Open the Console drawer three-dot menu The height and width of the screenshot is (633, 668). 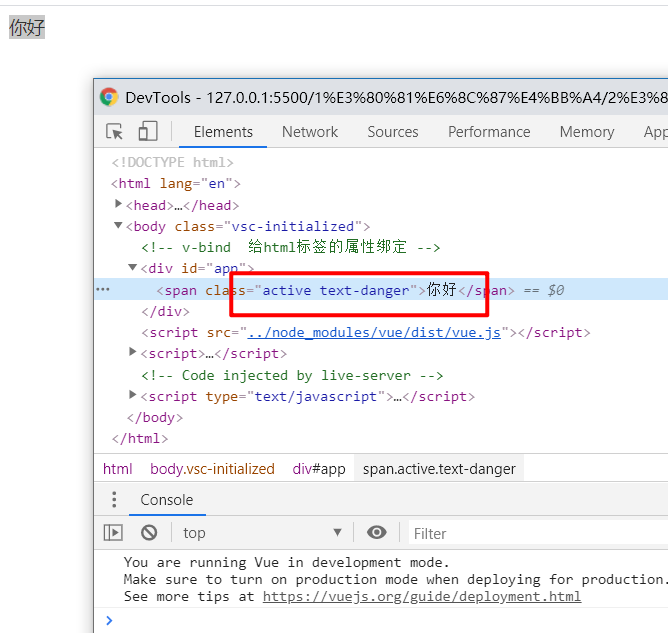click(x=114, y=499)
